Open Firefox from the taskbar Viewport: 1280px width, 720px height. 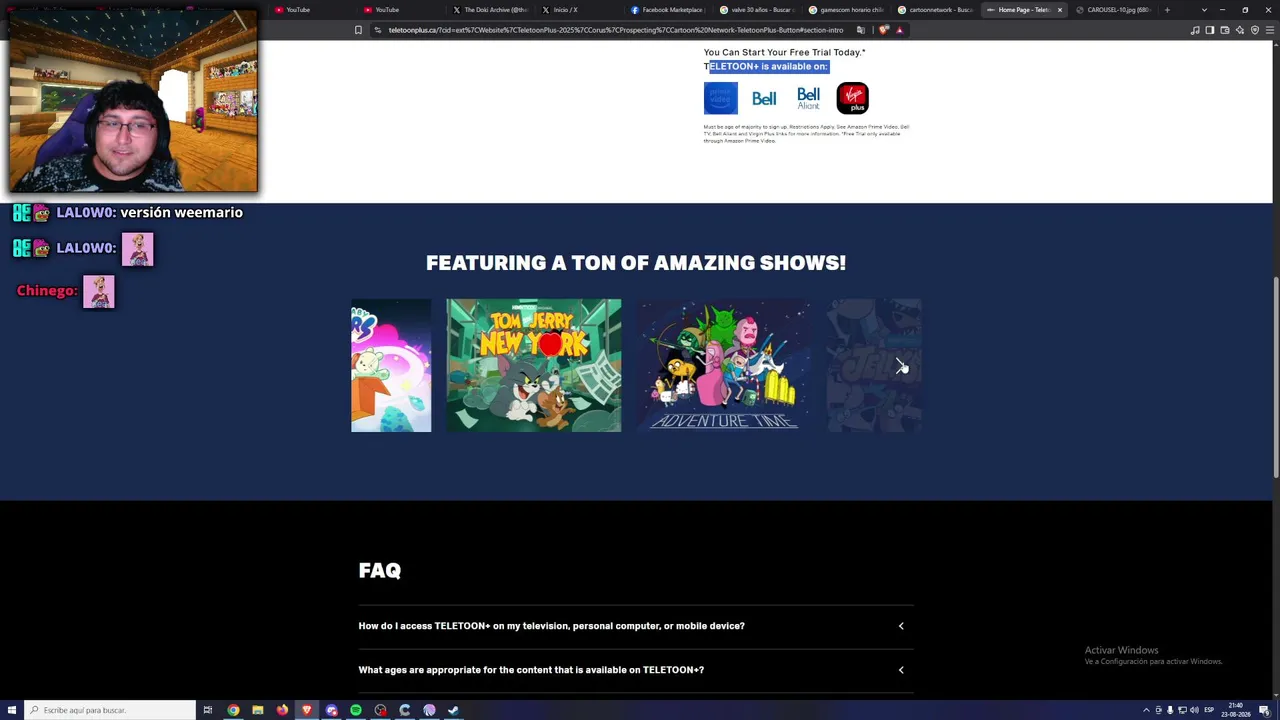282,710
